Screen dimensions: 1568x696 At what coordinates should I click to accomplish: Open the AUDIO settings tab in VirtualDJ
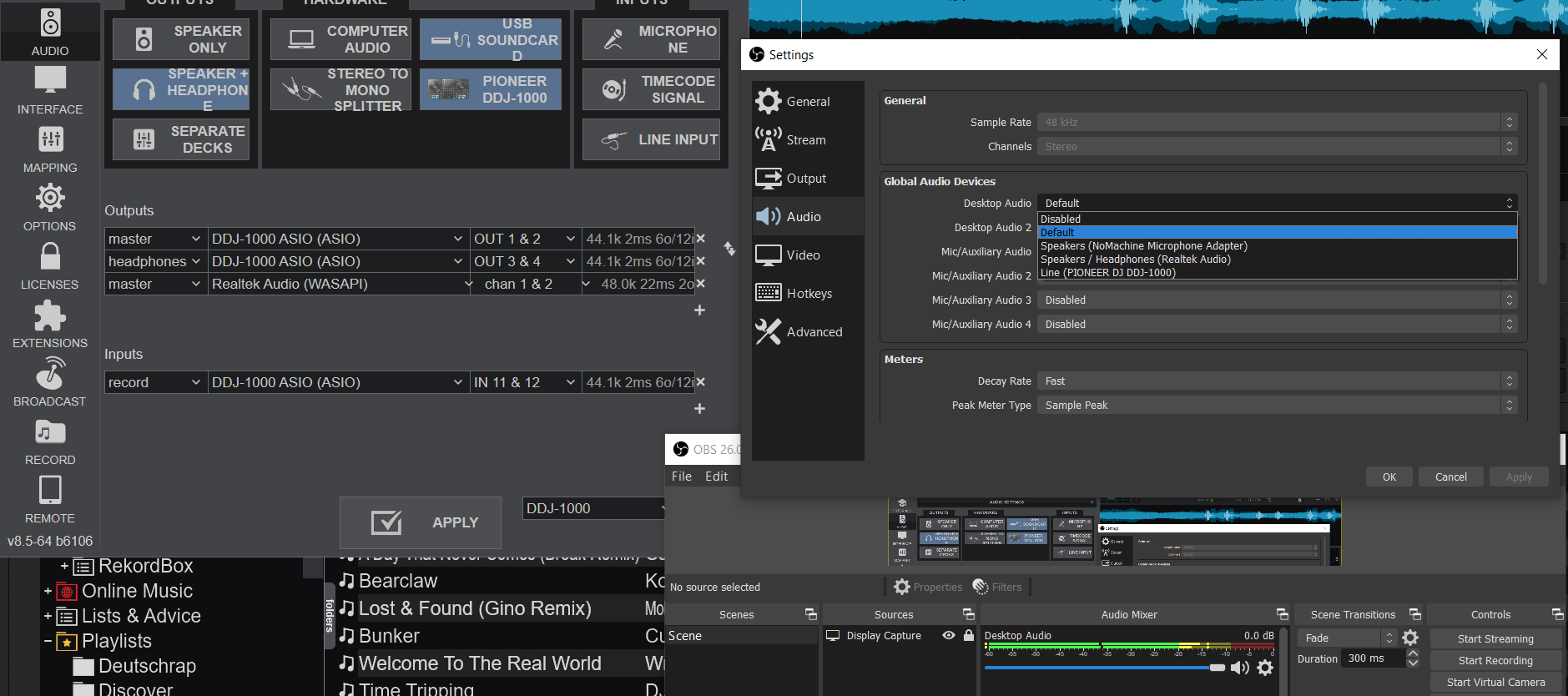pyautogui.click(x=50, y=32)
